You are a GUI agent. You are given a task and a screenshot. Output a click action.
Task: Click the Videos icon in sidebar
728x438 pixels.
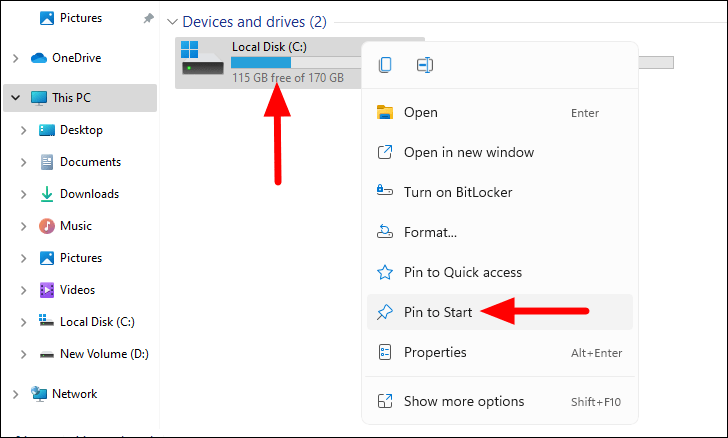tap(46, 290)
